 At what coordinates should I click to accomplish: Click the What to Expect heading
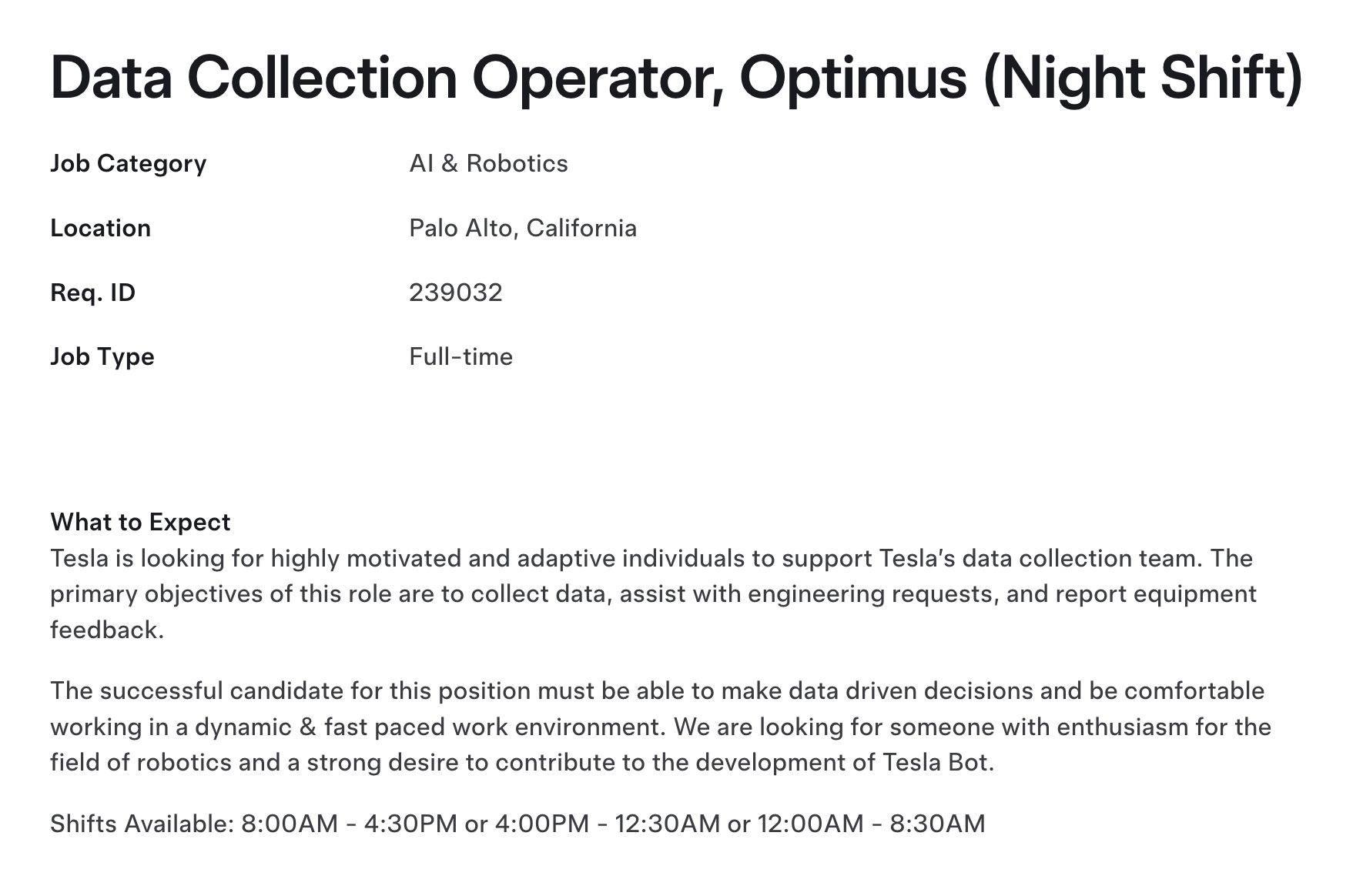point(140,522)
